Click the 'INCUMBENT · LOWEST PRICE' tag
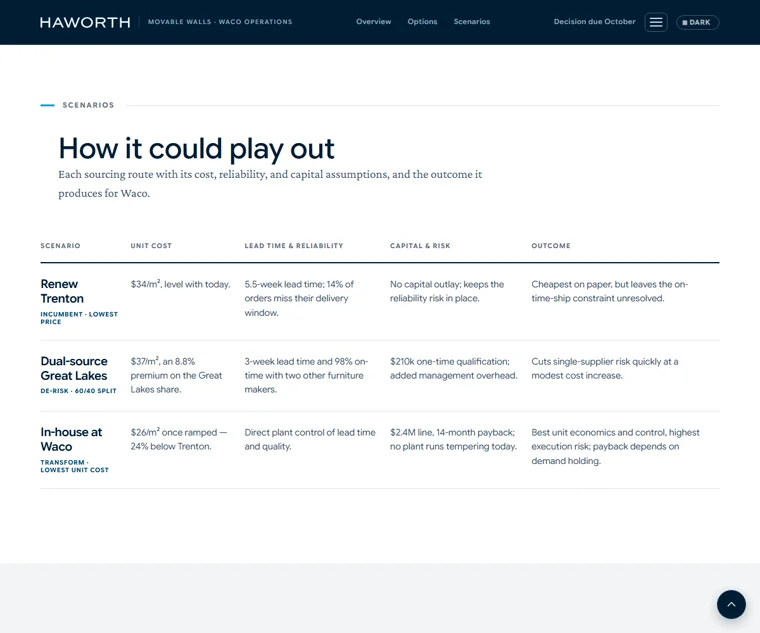The width and height of the screenshot is (760, 633). click(79, 318)
